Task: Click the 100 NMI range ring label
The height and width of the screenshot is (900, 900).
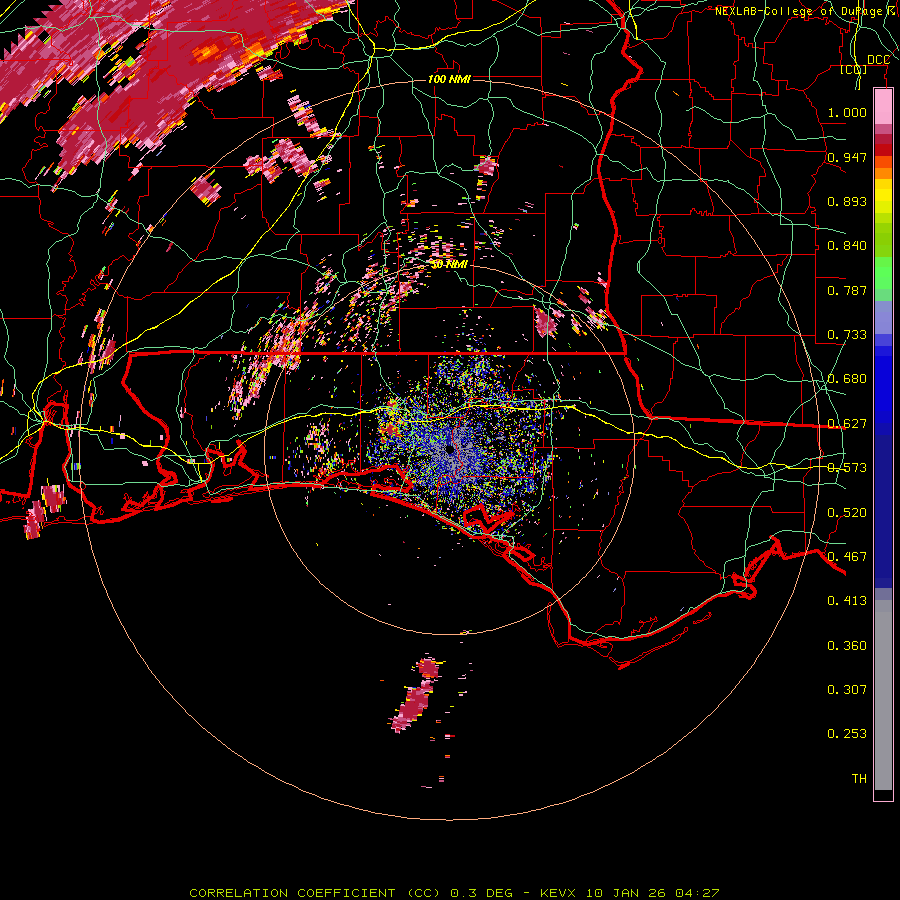Action: coord(449,79)
